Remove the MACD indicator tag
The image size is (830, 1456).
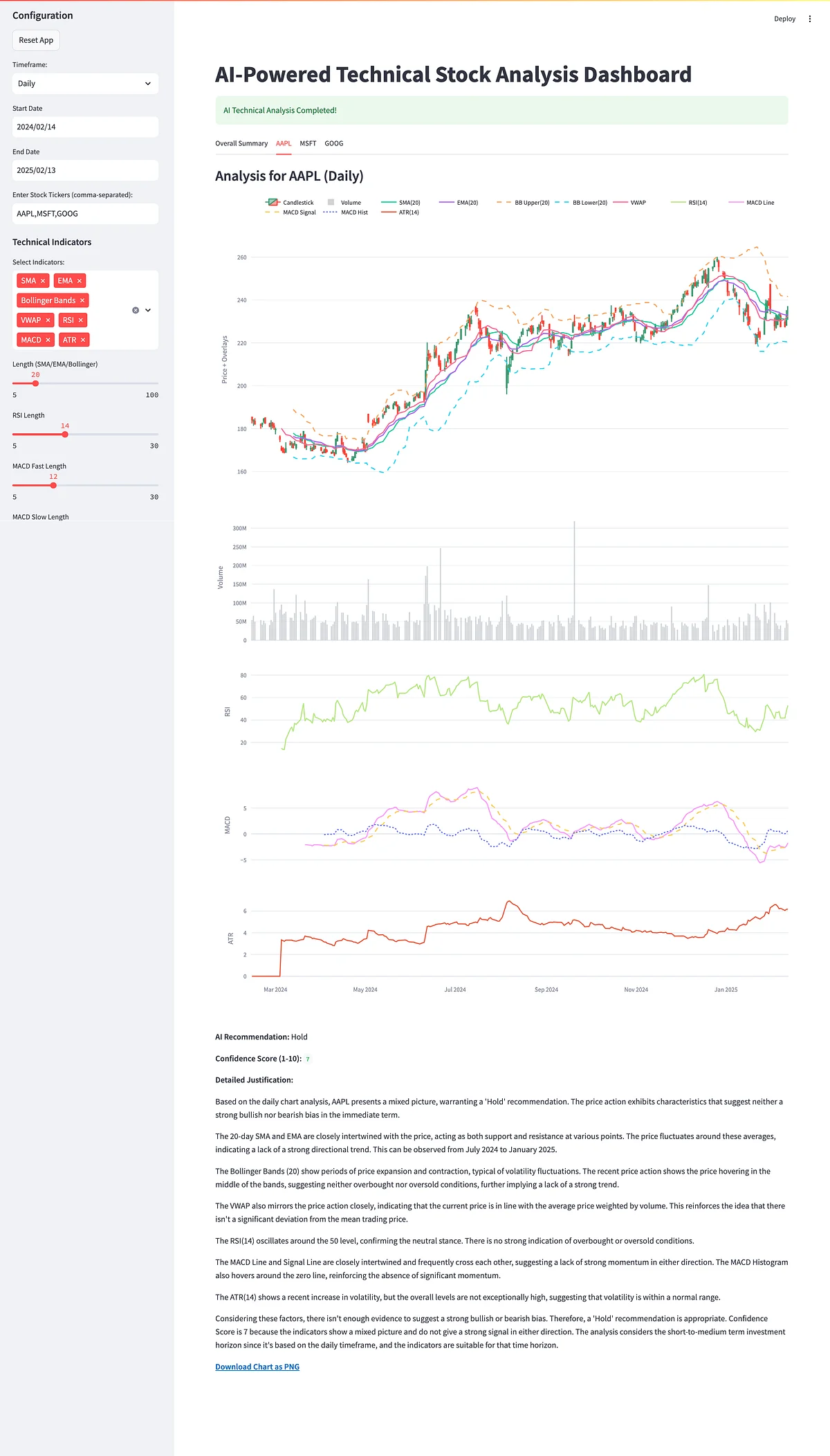pos(48,340)
